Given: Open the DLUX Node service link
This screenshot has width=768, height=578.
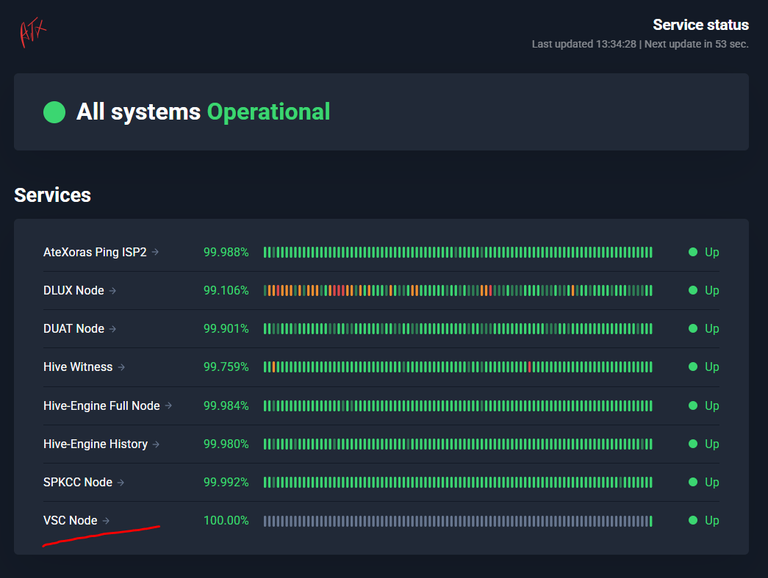Looking at the screenshot, I should pyautogui.click(x=79, y=290).
